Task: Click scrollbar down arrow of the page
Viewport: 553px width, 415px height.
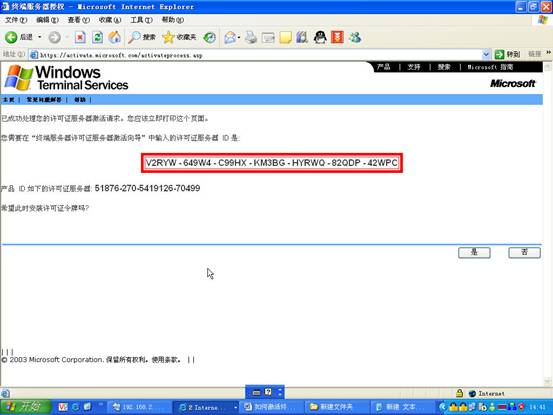Action: point(548,382)
